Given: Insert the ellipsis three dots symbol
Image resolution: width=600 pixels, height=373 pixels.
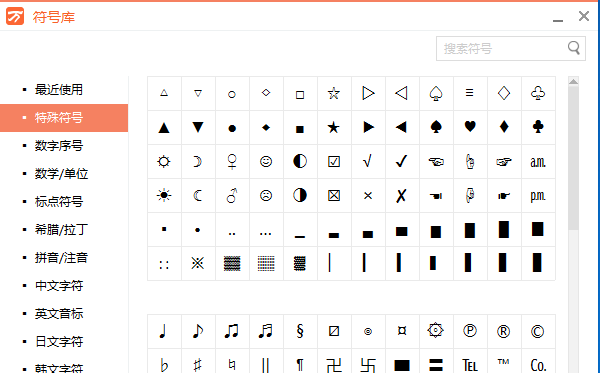Looking at the screenshot, I should (x=266, y=230).
